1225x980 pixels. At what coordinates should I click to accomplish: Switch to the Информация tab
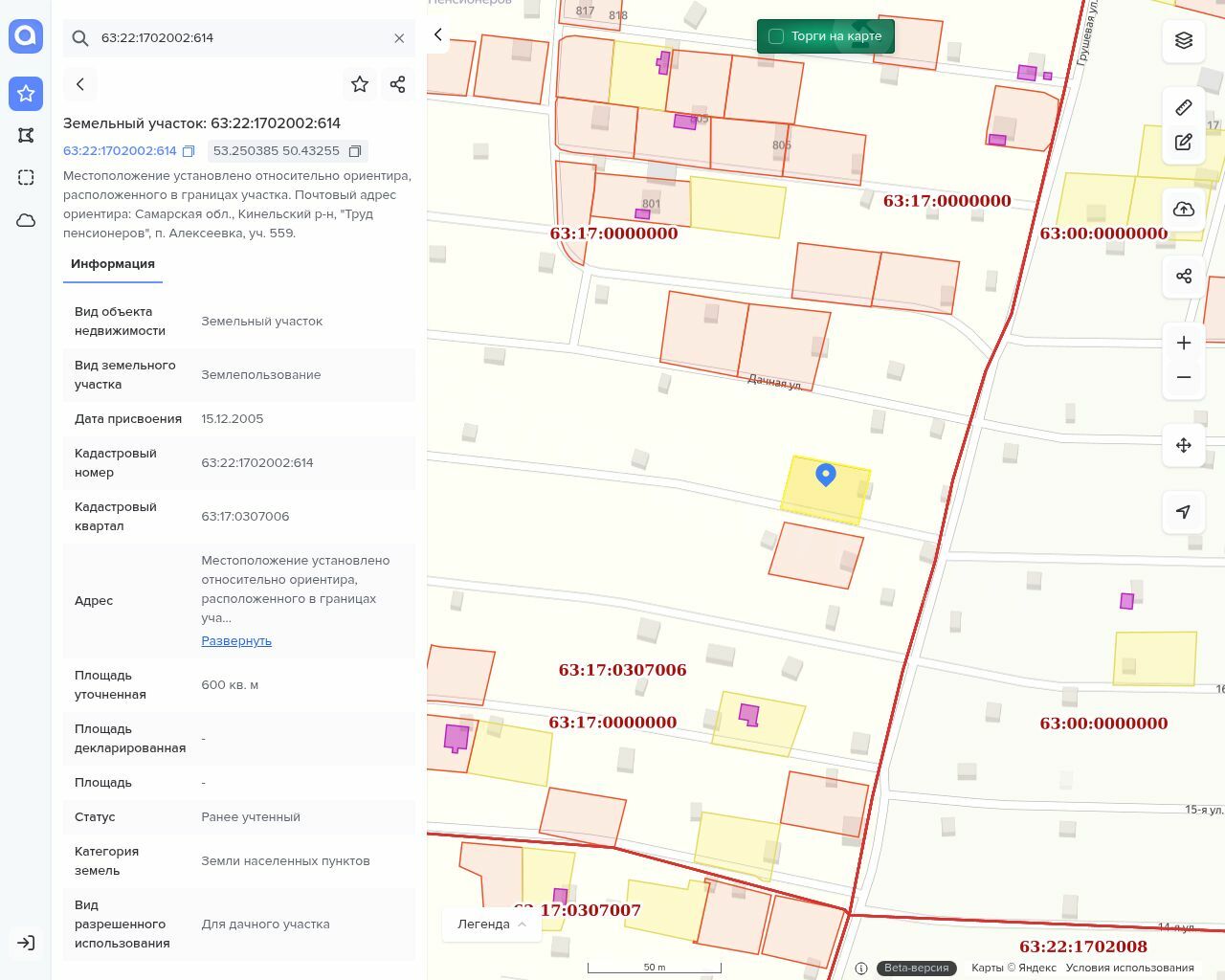[113, 264]
